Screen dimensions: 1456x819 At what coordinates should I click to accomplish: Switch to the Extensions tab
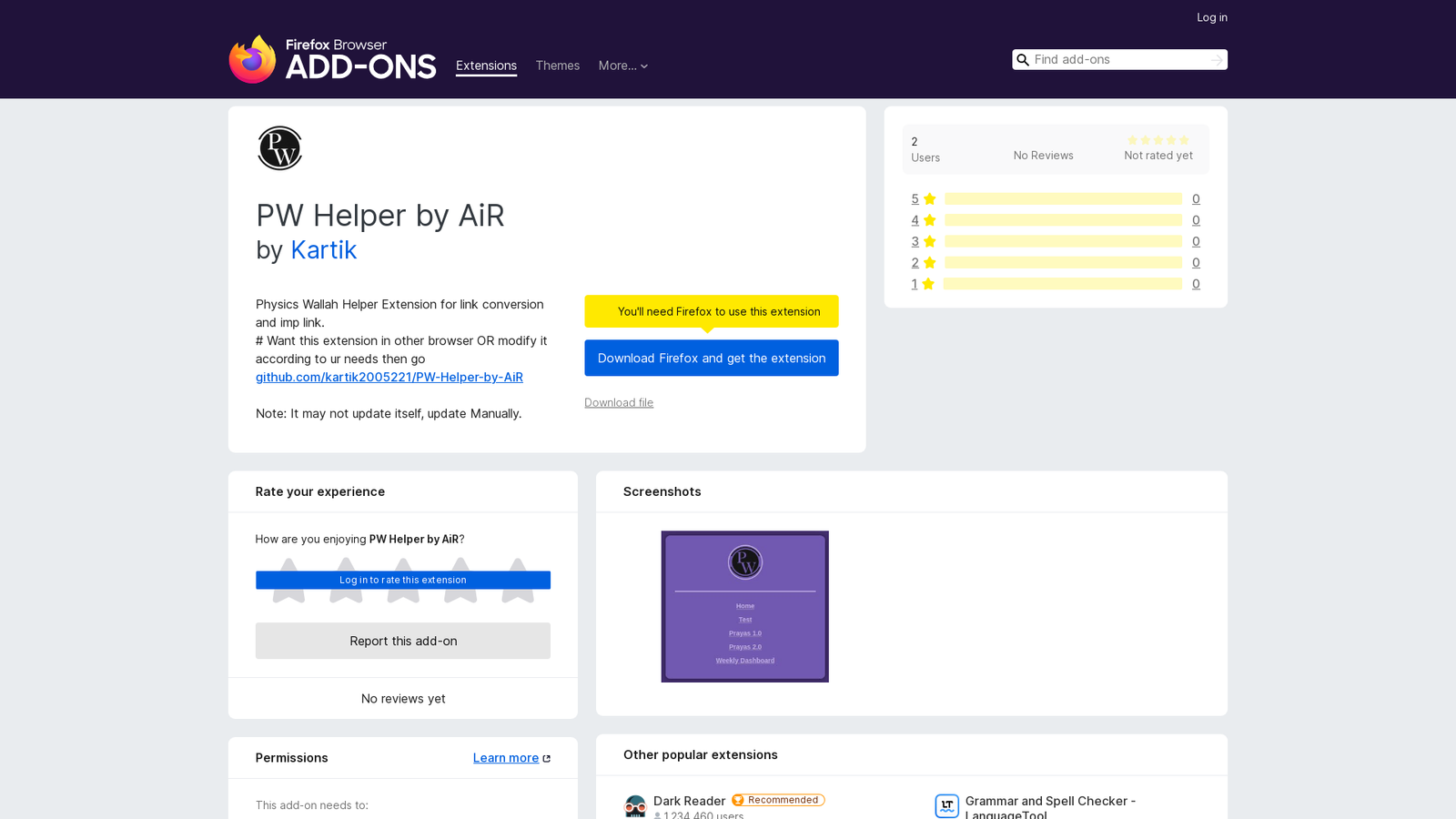486,66
